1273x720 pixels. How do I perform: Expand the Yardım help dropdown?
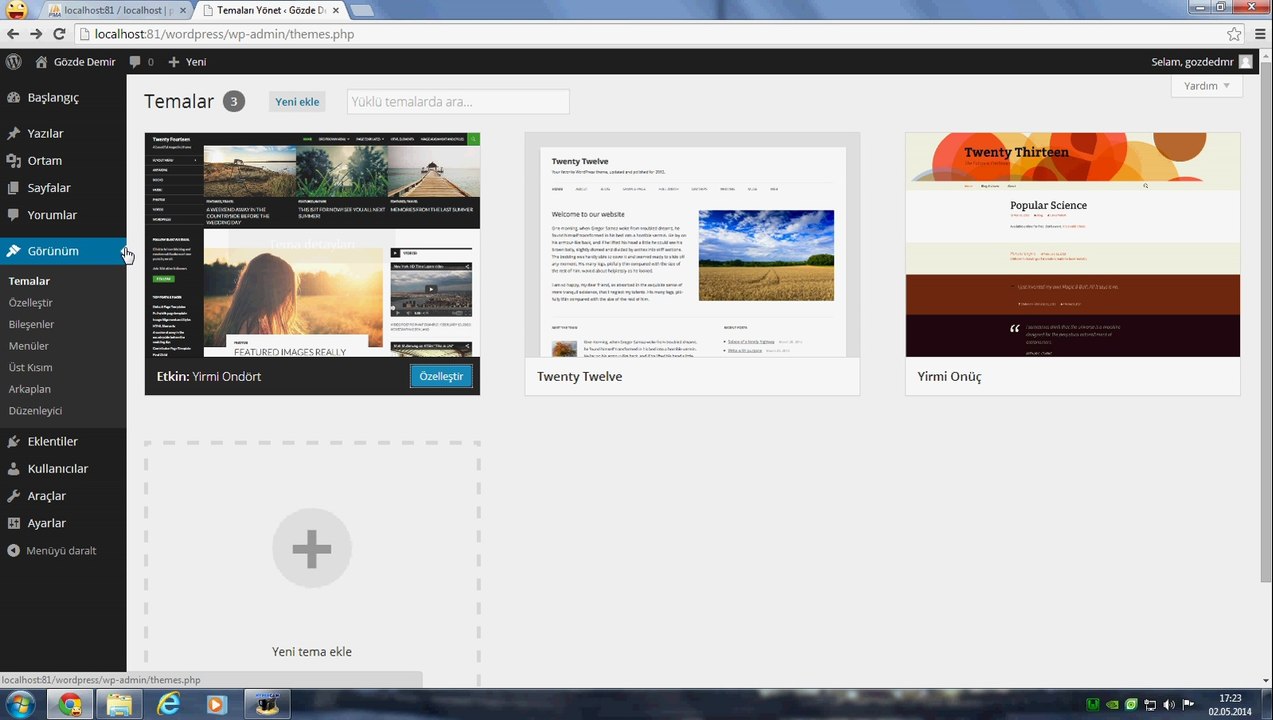click(1207, 86)
